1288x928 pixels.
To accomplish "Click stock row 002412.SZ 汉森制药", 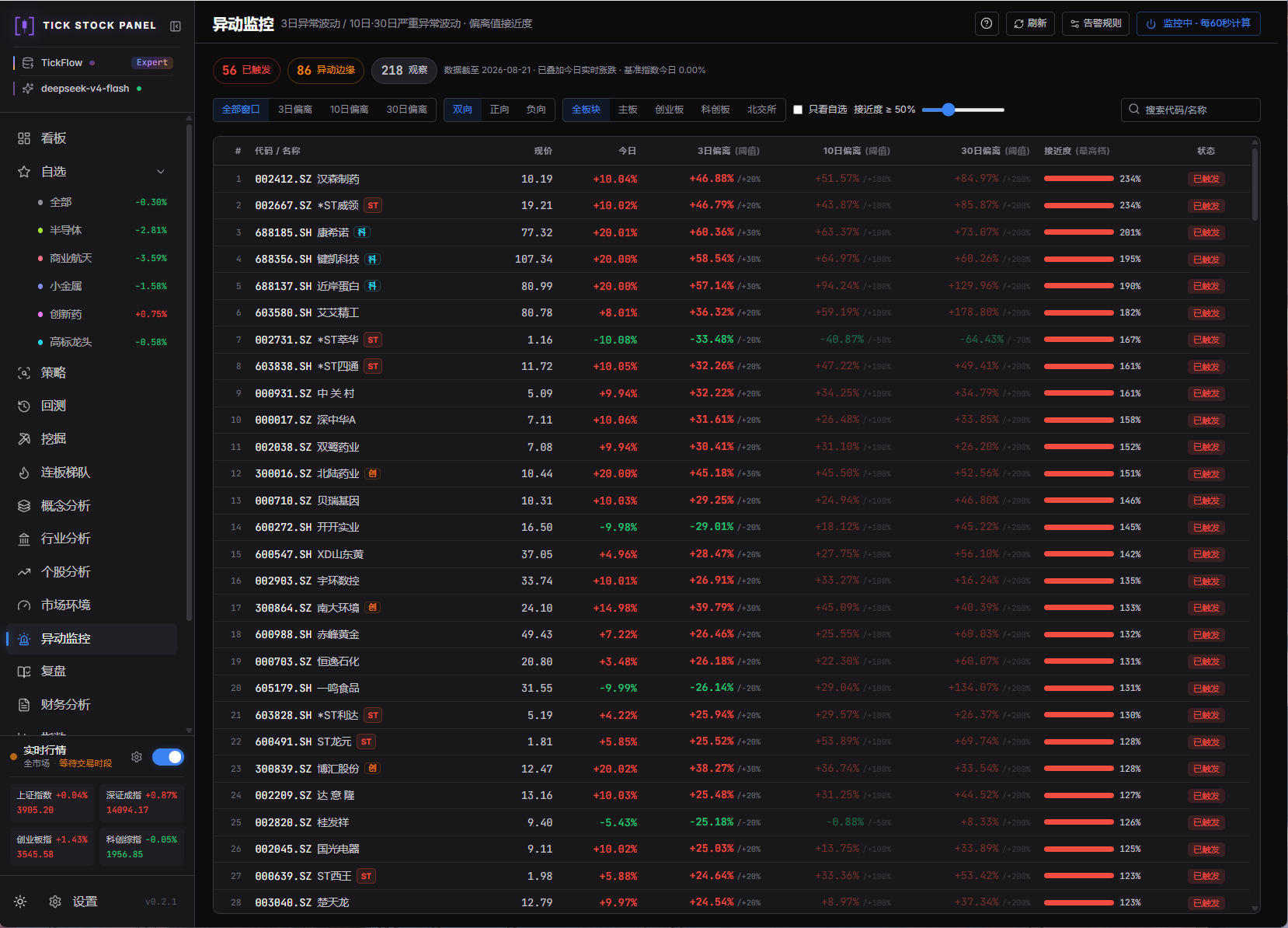I will (x=730, y=179).
